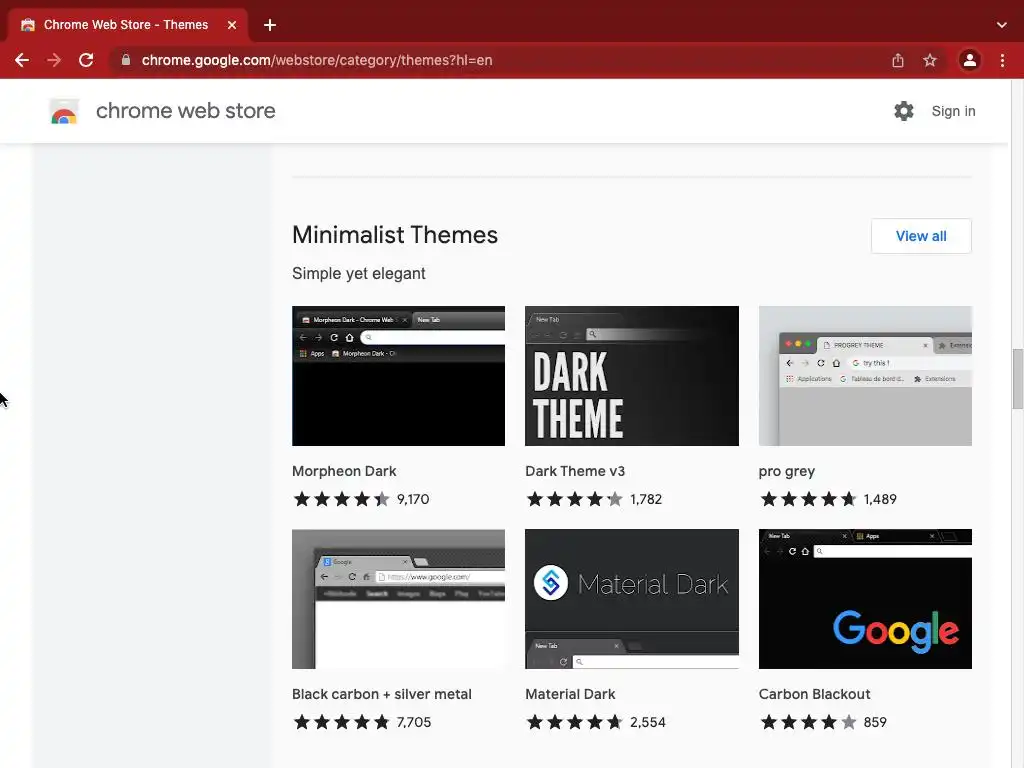
Task: Click the Simple yet elegant subtitle
Action: point(359,274)
